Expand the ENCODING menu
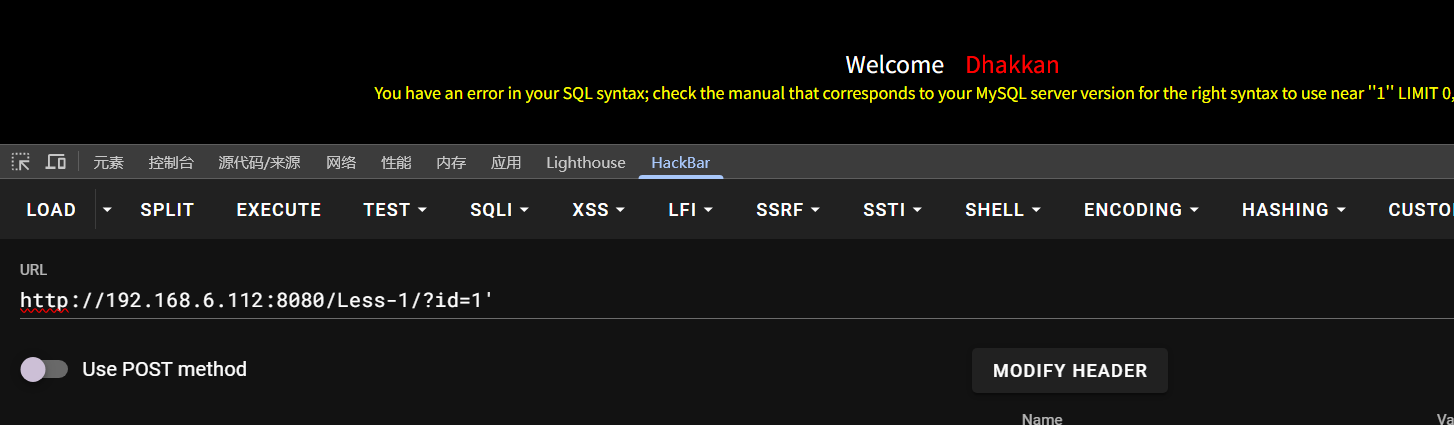The image size is (1454, 425). coord(1141,210)
